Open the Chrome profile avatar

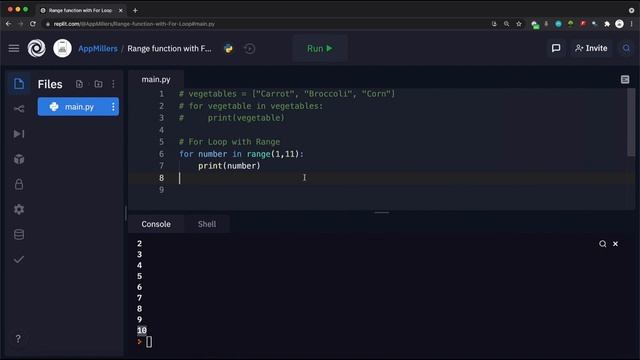point(619,24)
